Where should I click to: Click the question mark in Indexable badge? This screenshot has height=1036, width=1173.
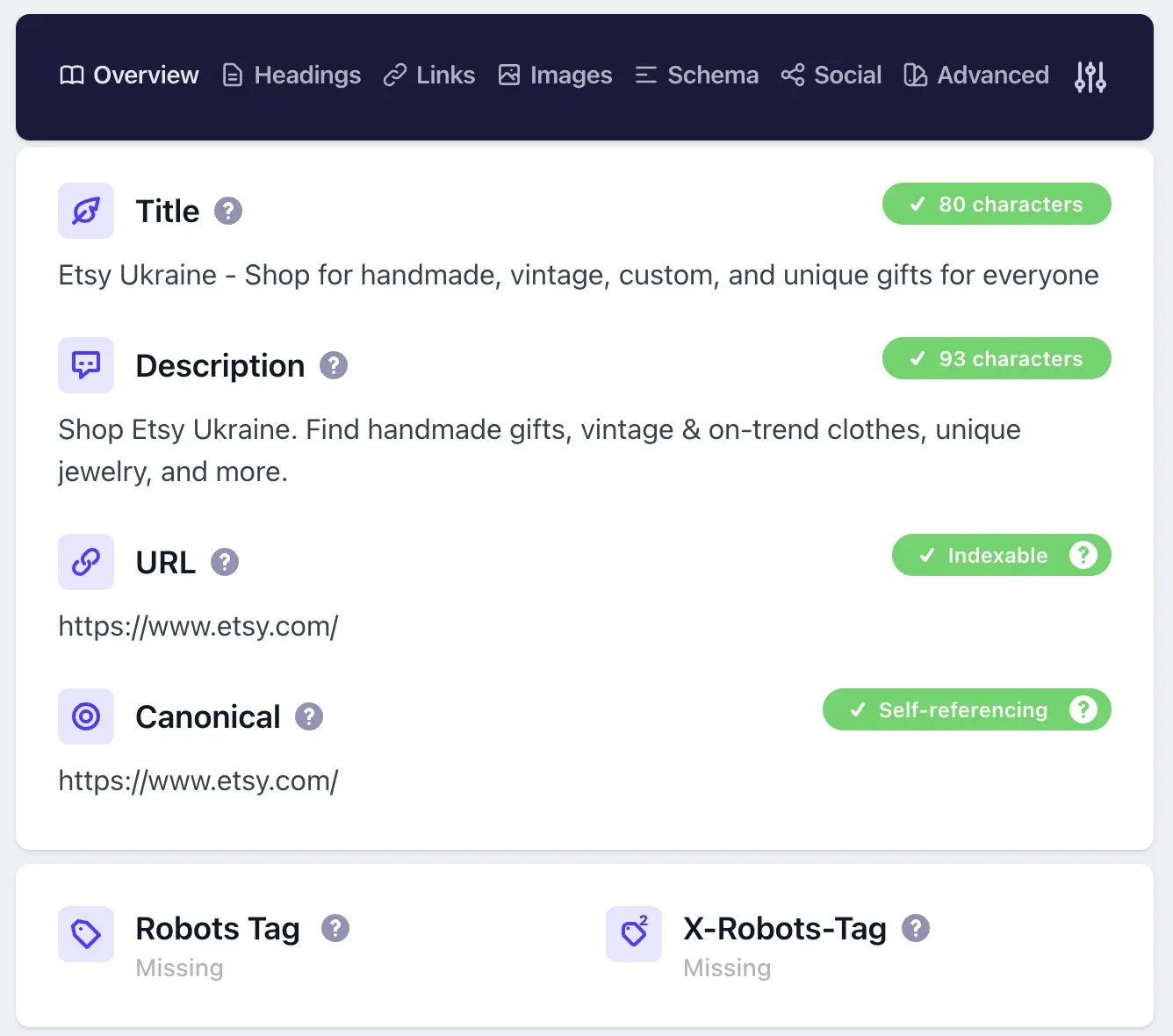(x=1083, y=555)
